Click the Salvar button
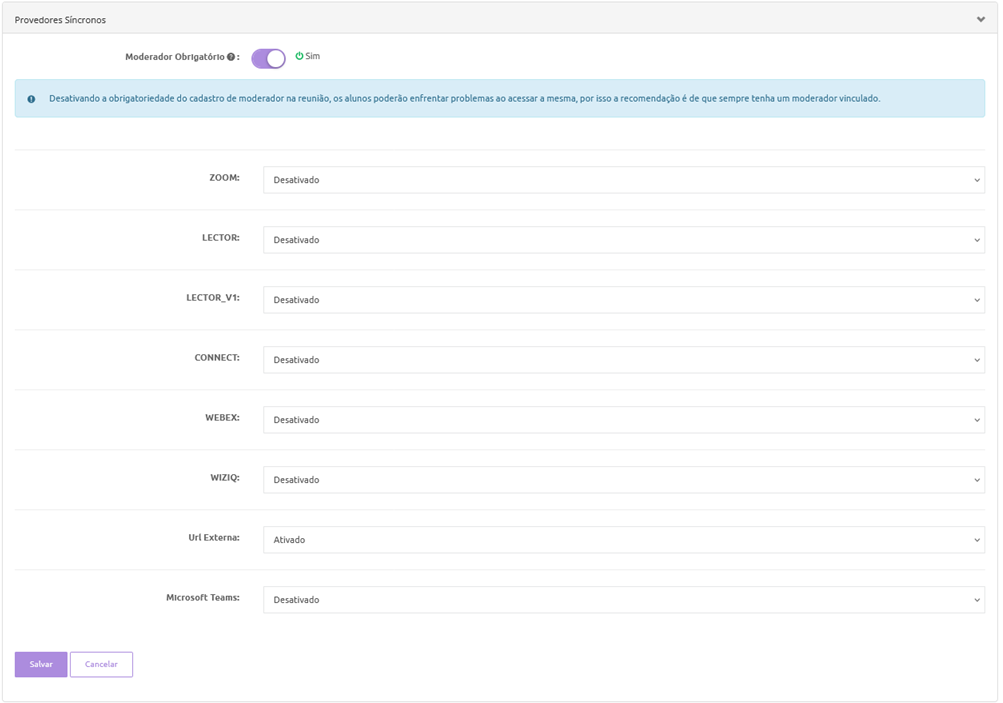 pyautogui.click(x=41, y=665)
